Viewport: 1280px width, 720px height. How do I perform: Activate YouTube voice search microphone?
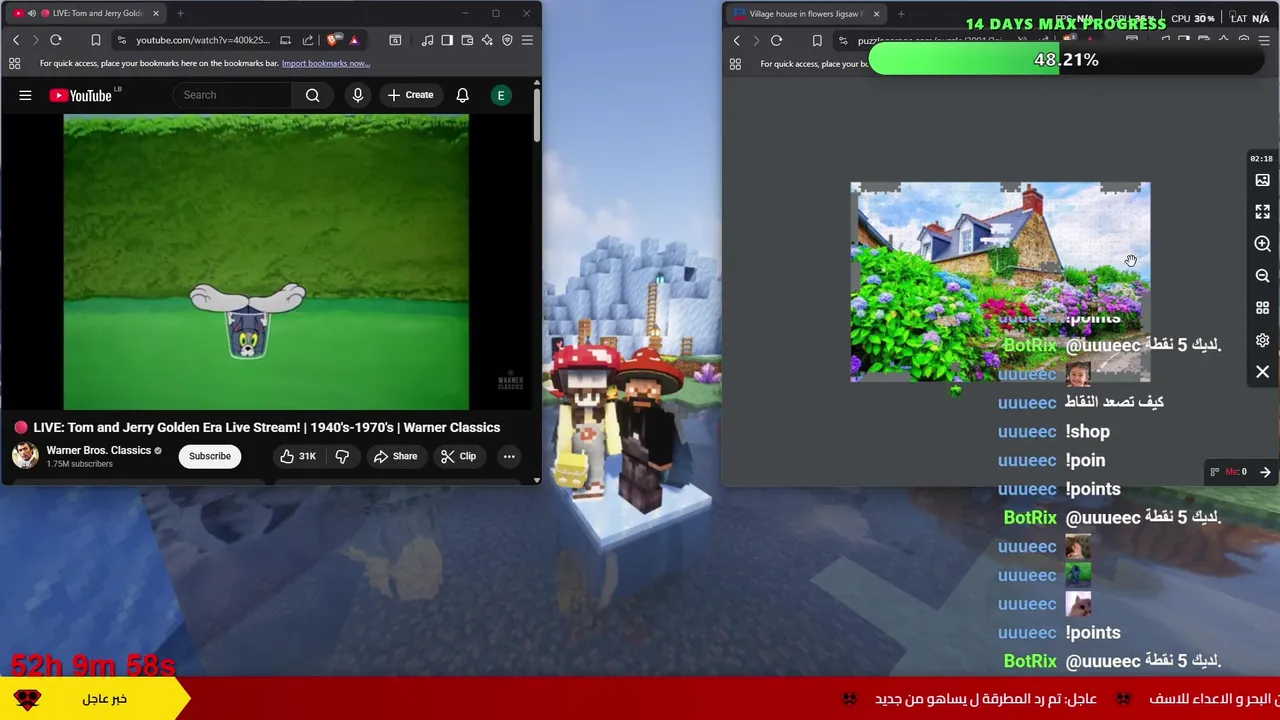(x=357, y=95)
